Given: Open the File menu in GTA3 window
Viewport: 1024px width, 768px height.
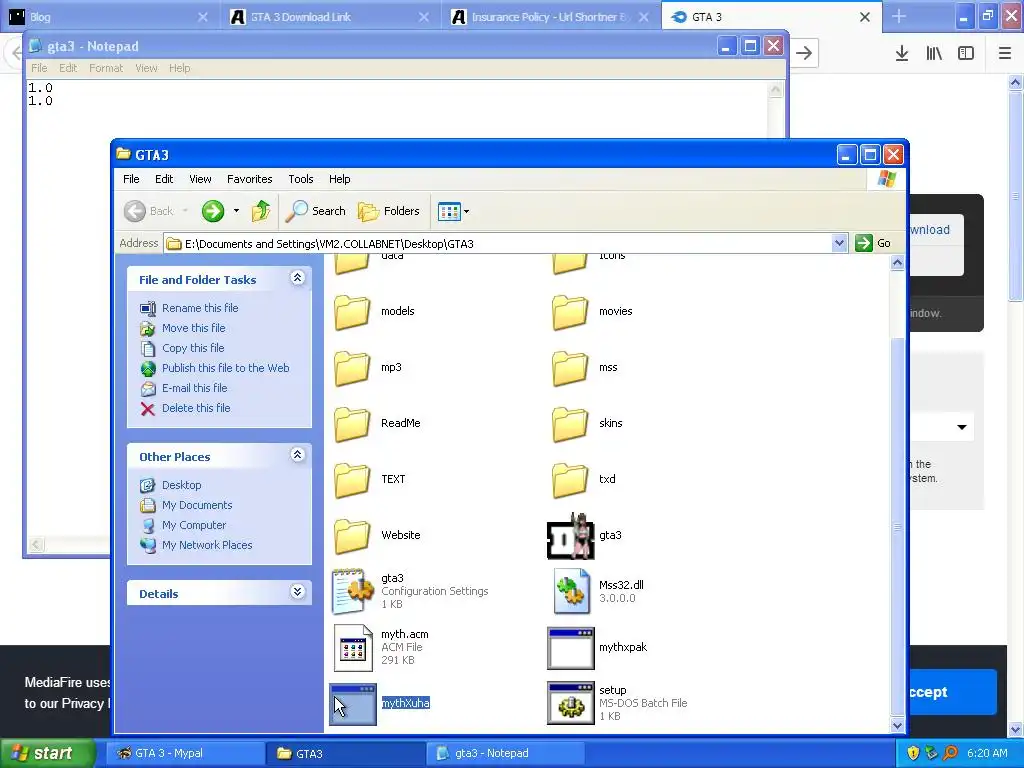Looking at the screenshot, I should coord(131,179).
